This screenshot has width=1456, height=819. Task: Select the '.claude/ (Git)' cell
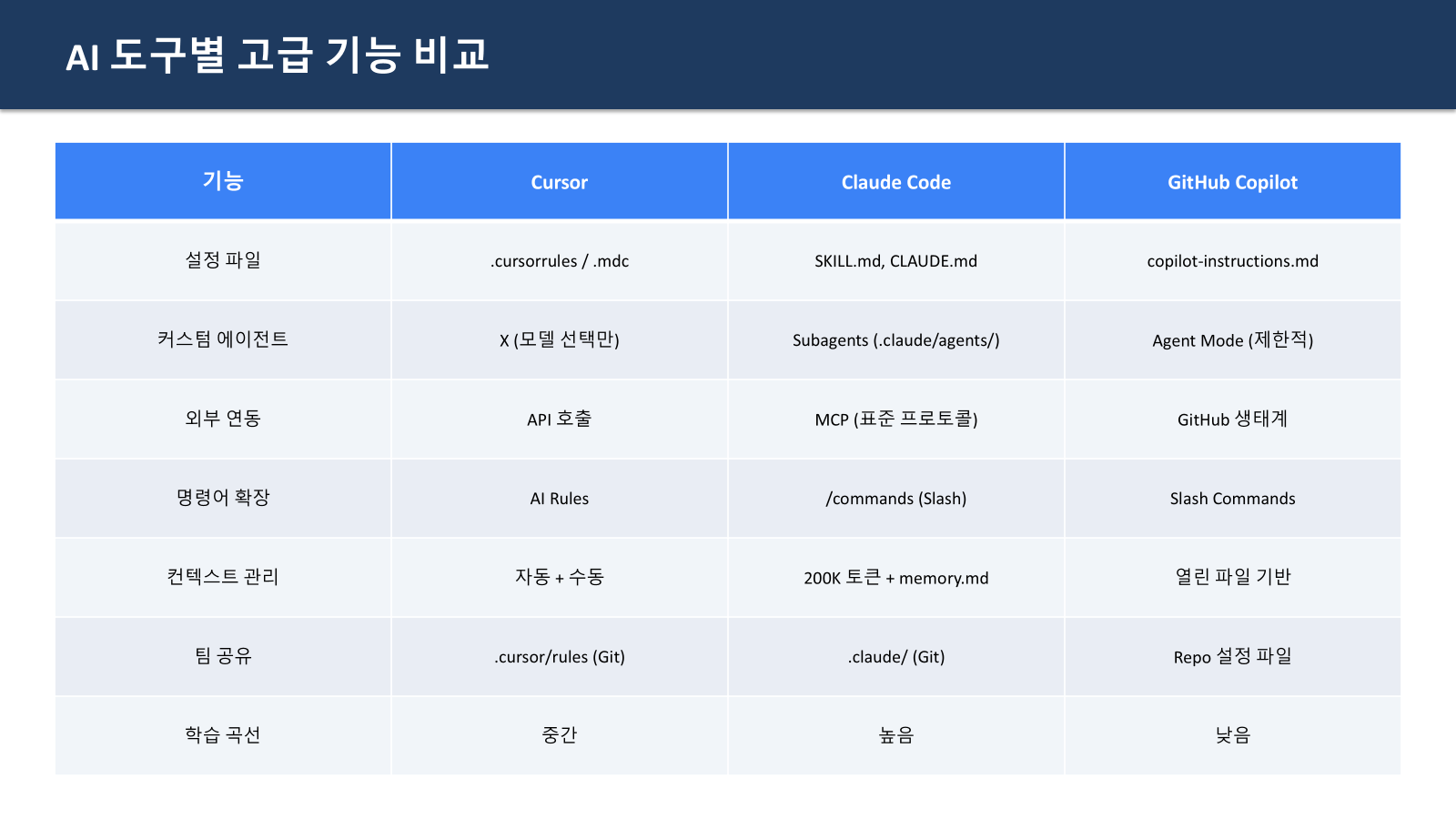coord(896,656)
